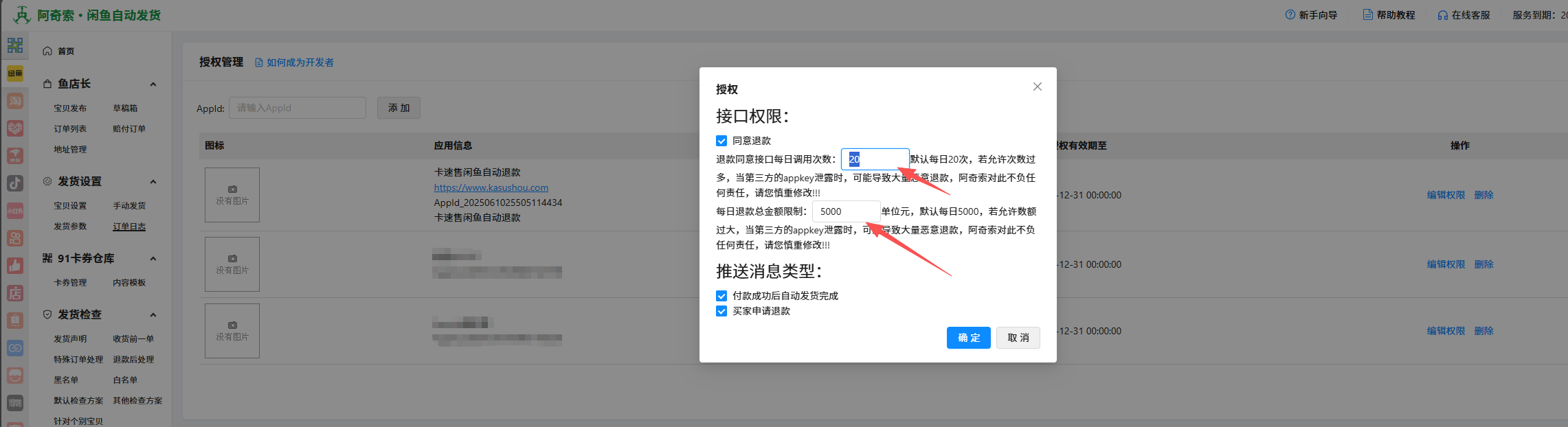Collapse the 鱼店长 menu section
The width and height of the screenshot is (1568, 427).
[153, 84]
